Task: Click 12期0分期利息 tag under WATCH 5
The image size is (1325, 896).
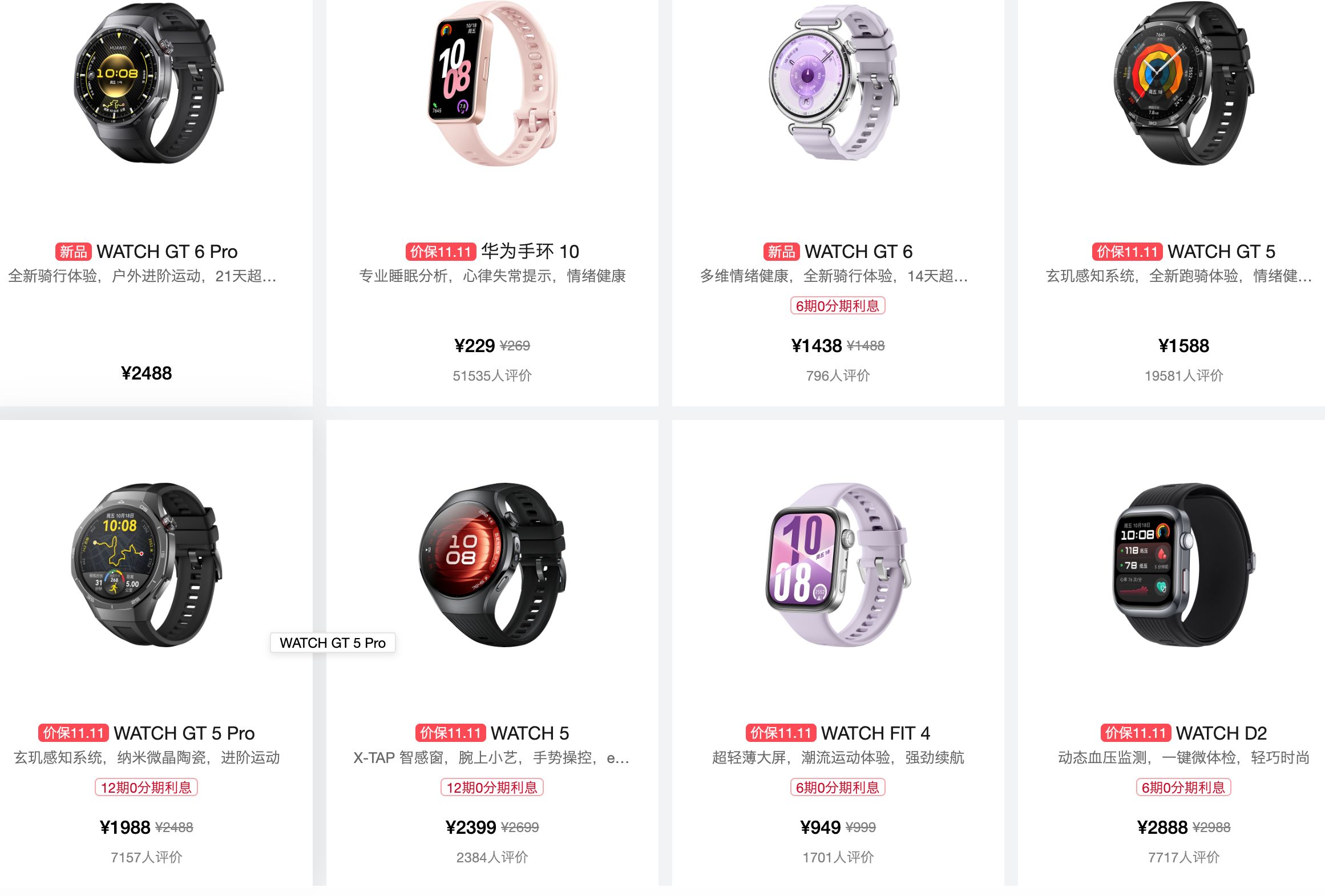Action: pyautogui.click(x=492, y=788)
